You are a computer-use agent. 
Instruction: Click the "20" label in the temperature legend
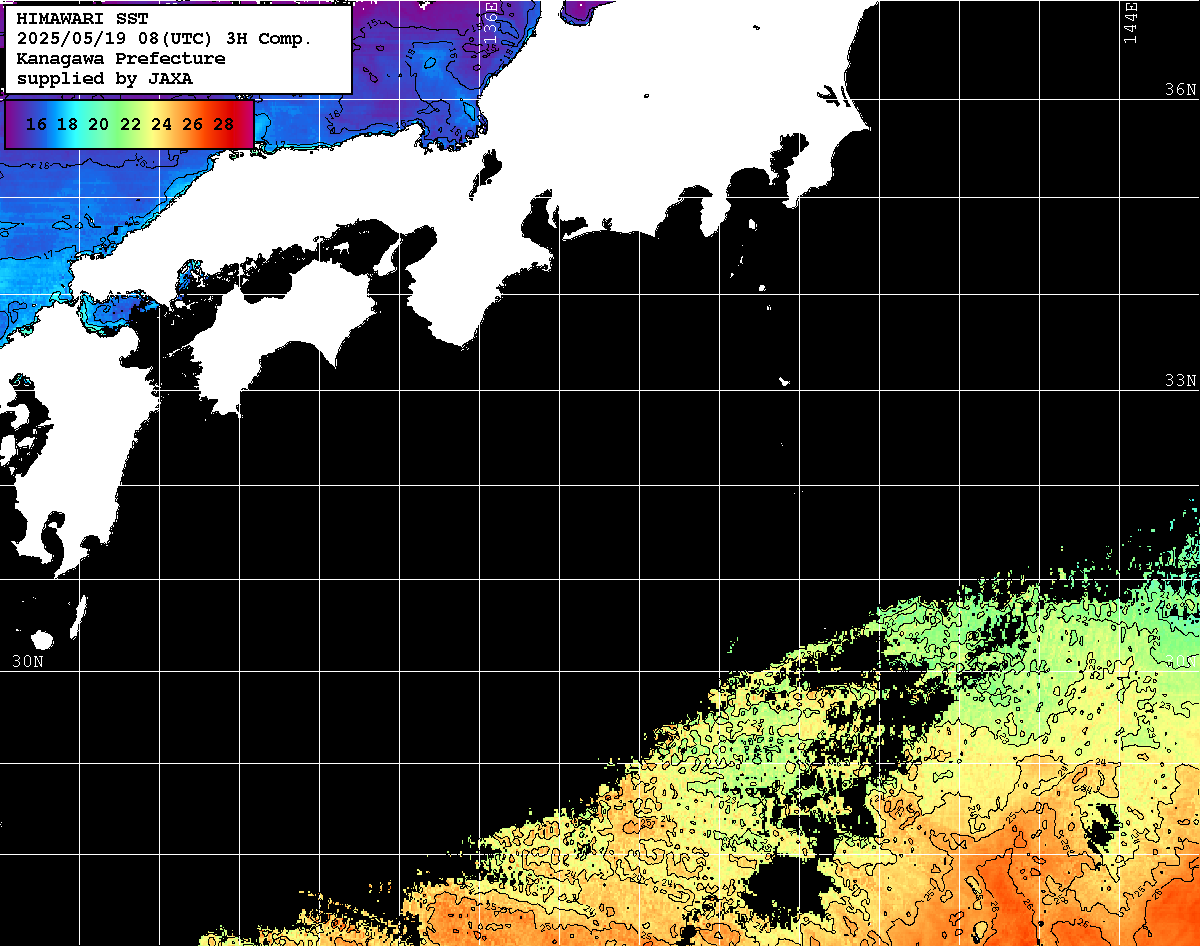(98, 124)
